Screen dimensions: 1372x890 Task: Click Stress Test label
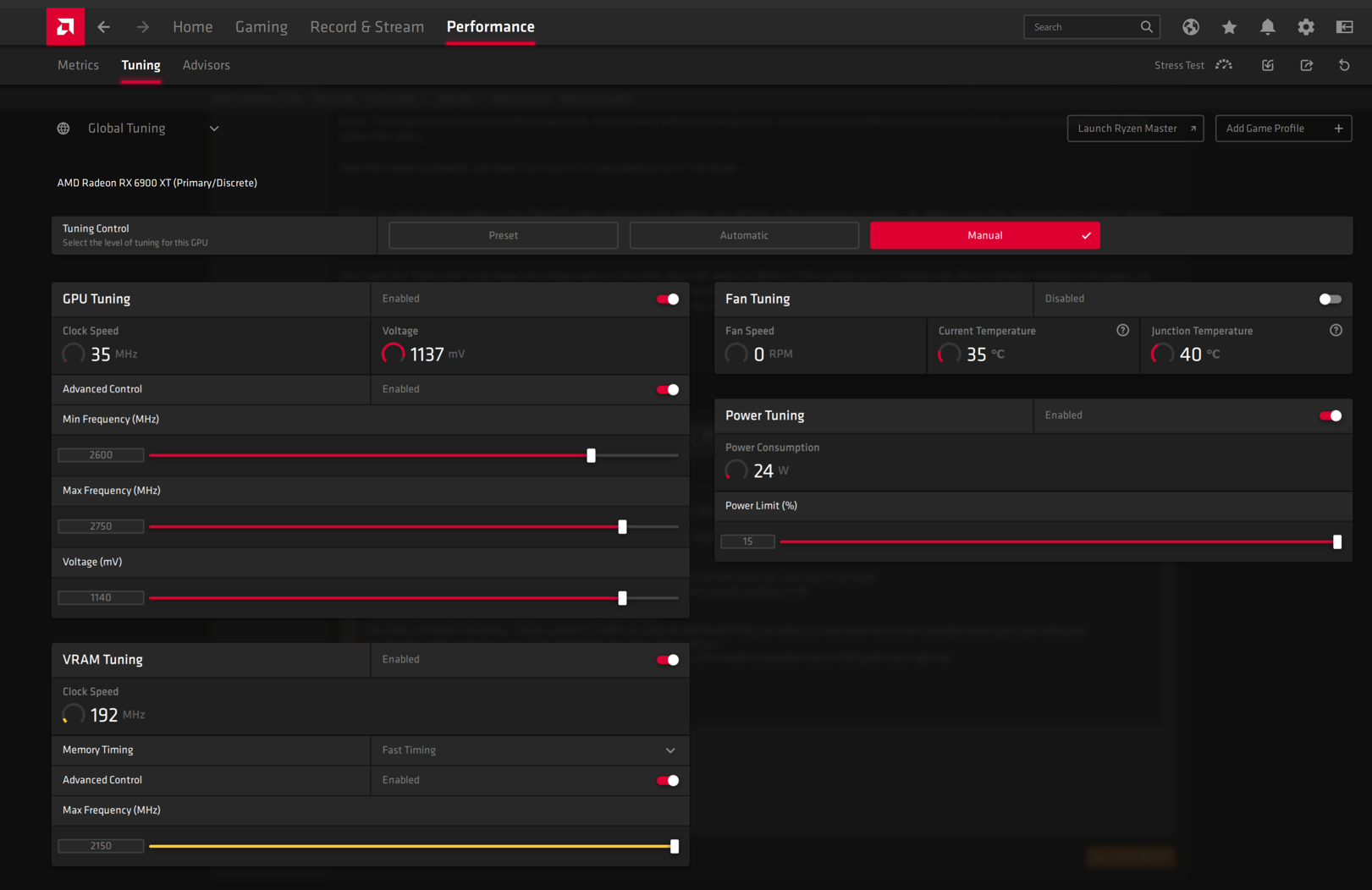(x=1179, y=65)
